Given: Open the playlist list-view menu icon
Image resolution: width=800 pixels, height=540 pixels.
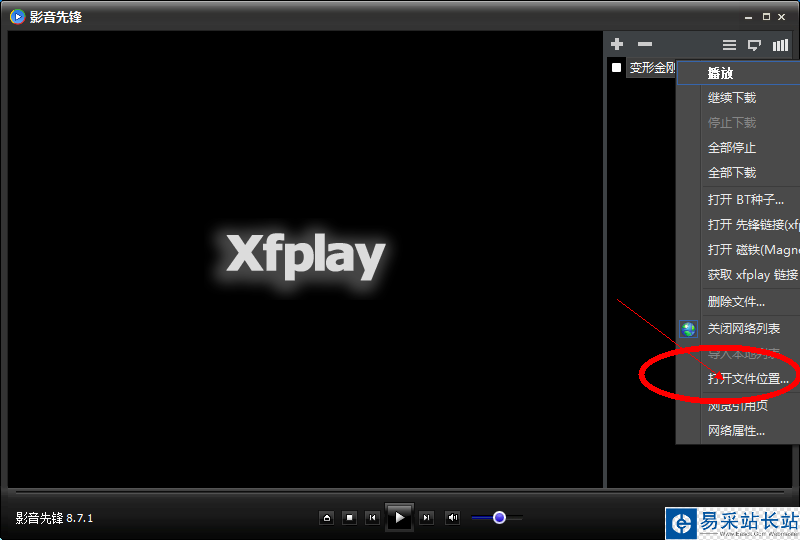Looking at the screenshot, I should 729,45.
